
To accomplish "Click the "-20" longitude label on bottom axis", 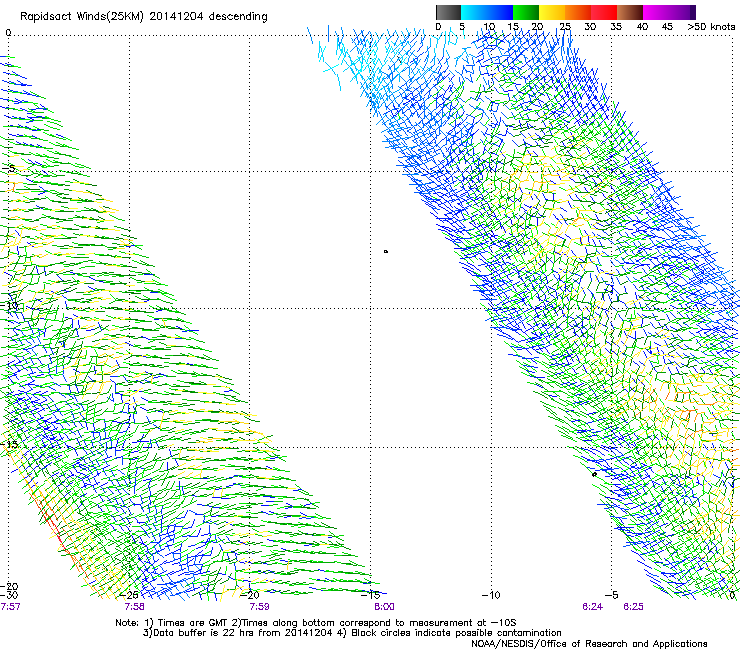I will pyautogui.click(x=250, y=595).
